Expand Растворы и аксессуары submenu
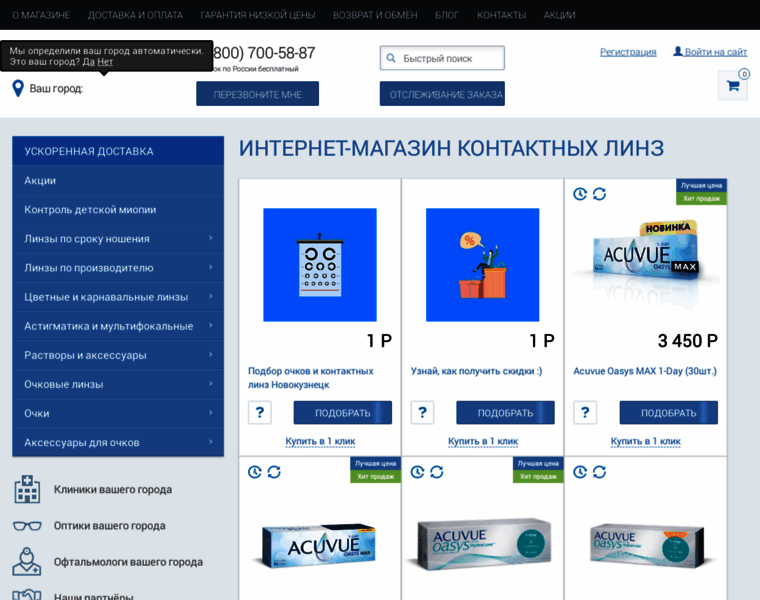 tap(211, 354)
